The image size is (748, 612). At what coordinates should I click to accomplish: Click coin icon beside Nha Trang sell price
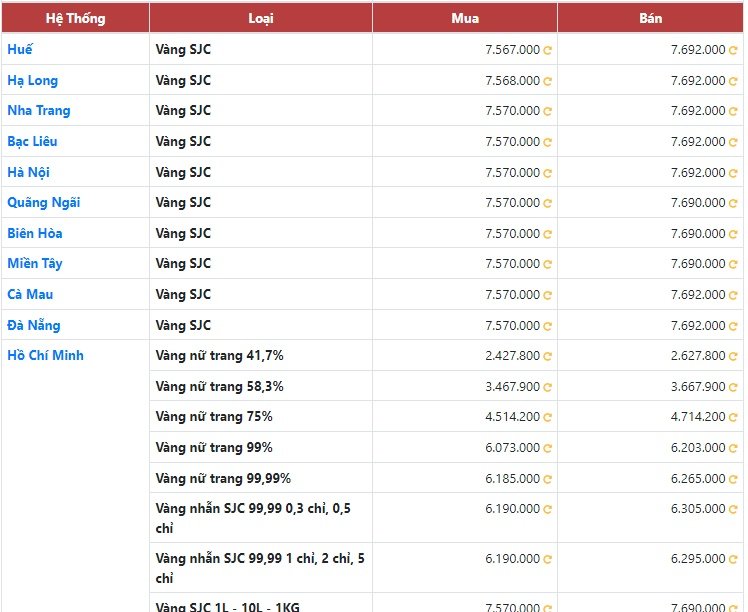(x=733, y=111)
